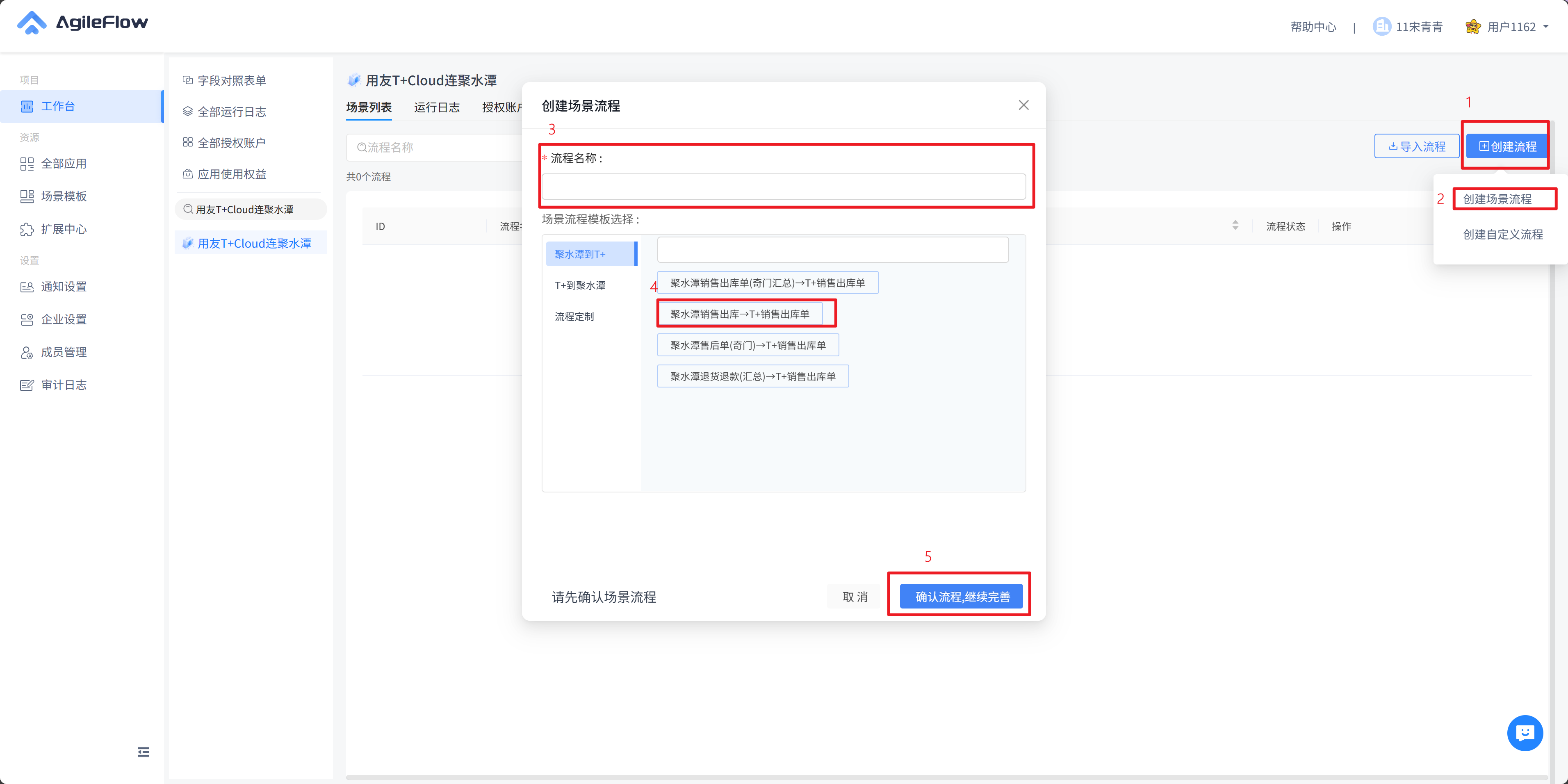Open 扩展中心 puzzle icon item
The width and height of the screenshot is (1568, 784).
(27, 230)
